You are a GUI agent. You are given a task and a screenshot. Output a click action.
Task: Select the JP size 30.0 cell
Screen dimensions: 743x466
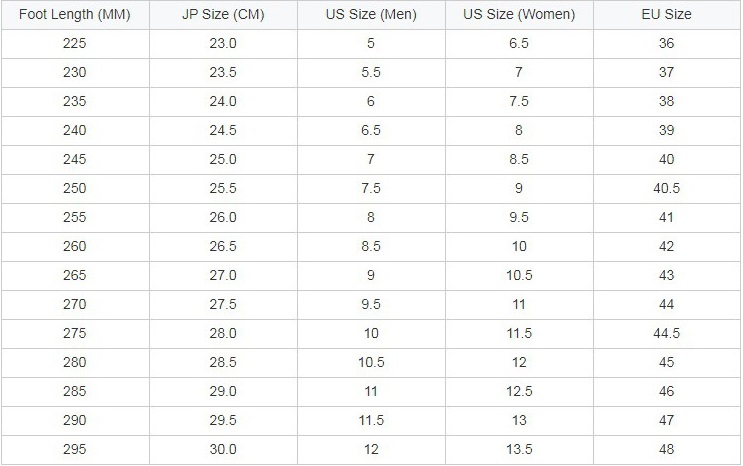tap(223, 450)
